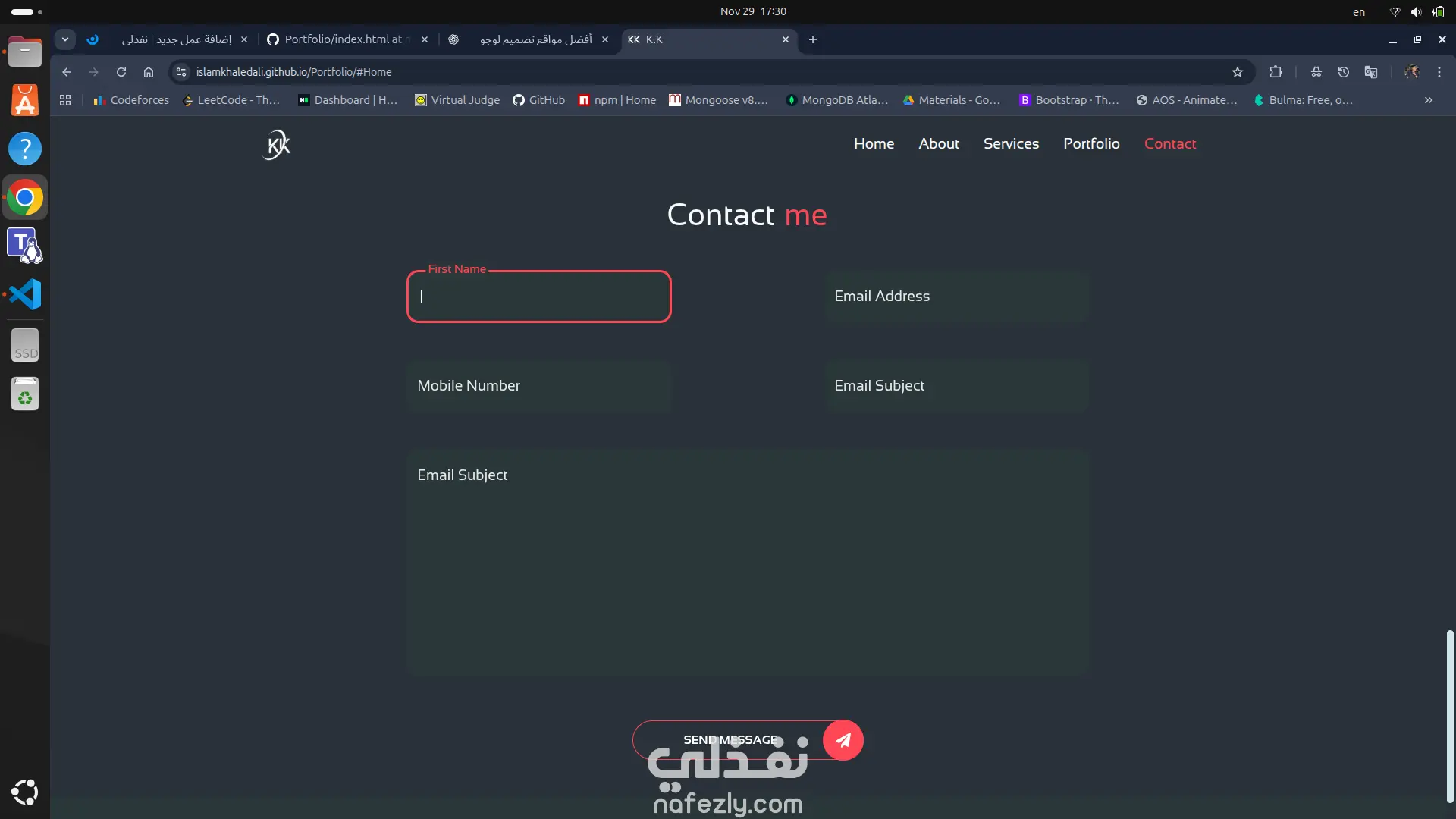Bookmark this page with star icon
This screenshot has width=1456, height=819.
point(1238,72)
